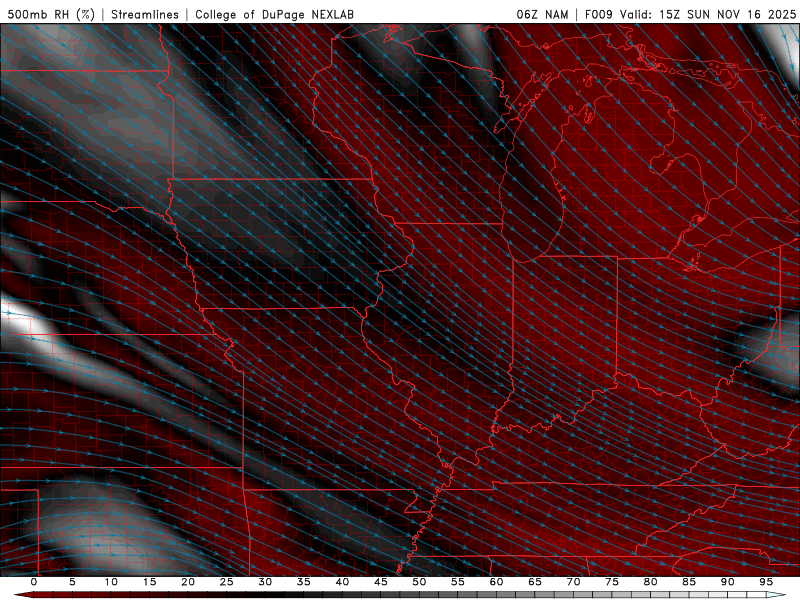Viewport: 800px width, 600px height.
Task: Click the '40' value on the color scale
Action: pos(342,582)
